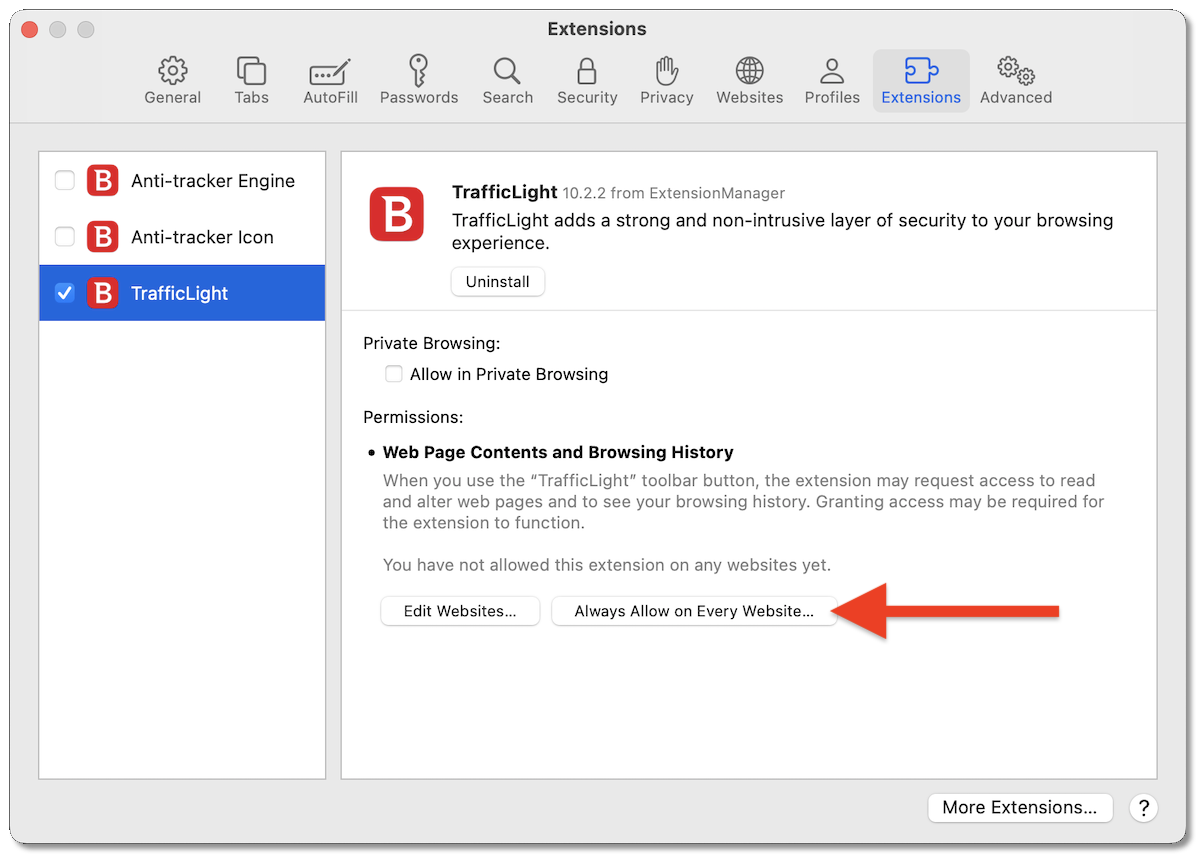Click the help question mark button
This screenshot has height=859, width=1202.
point(1143,808)
